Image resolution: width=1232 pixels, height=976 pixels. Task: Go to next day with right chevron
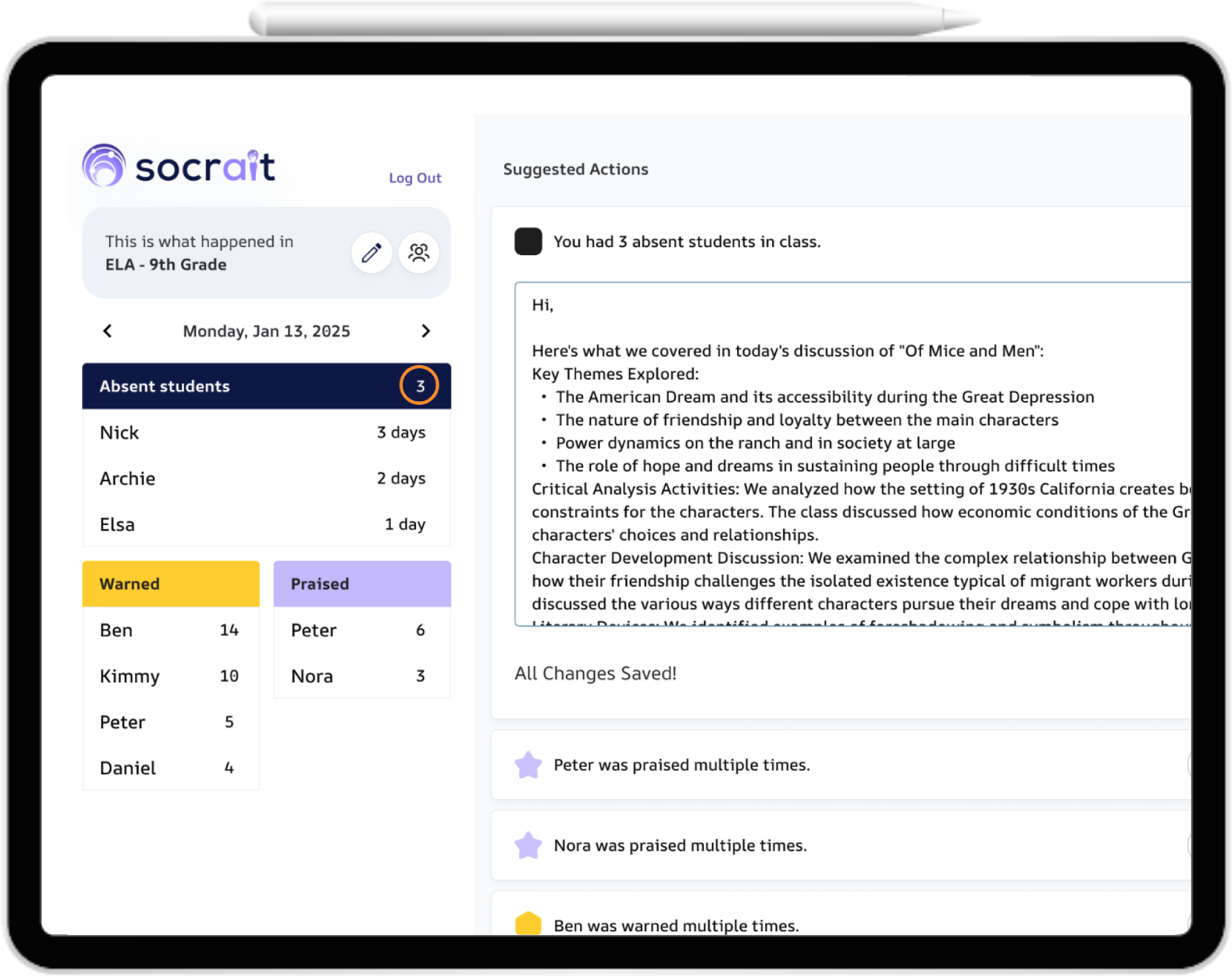pos(425,331)
